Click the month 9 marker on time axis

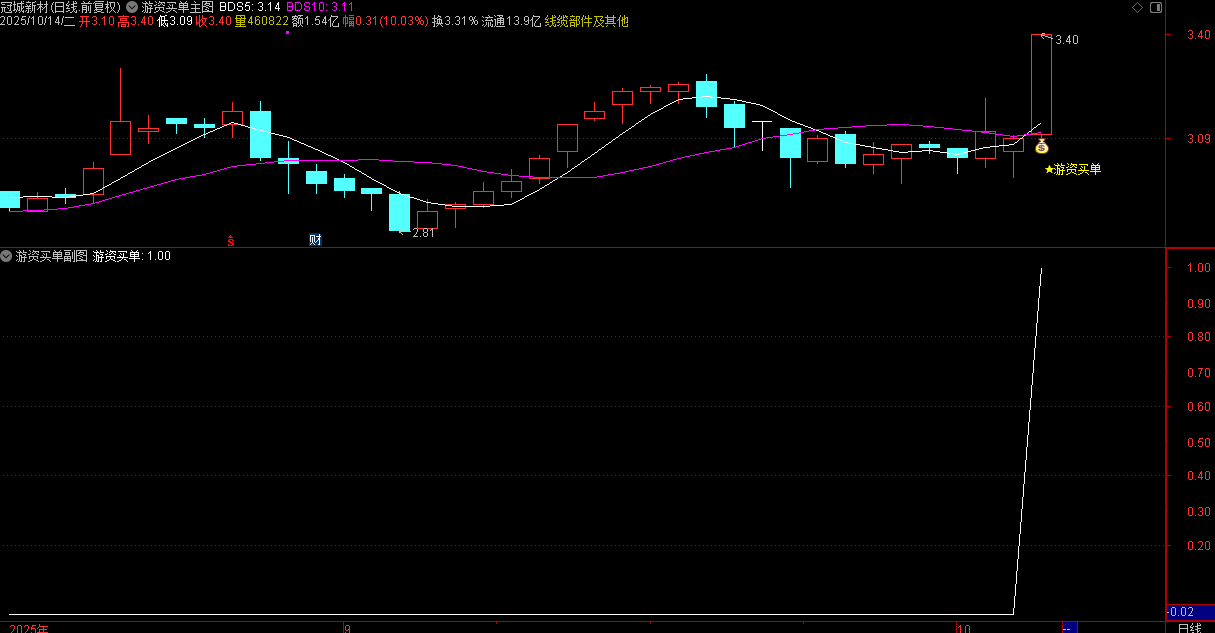[348, 628]
